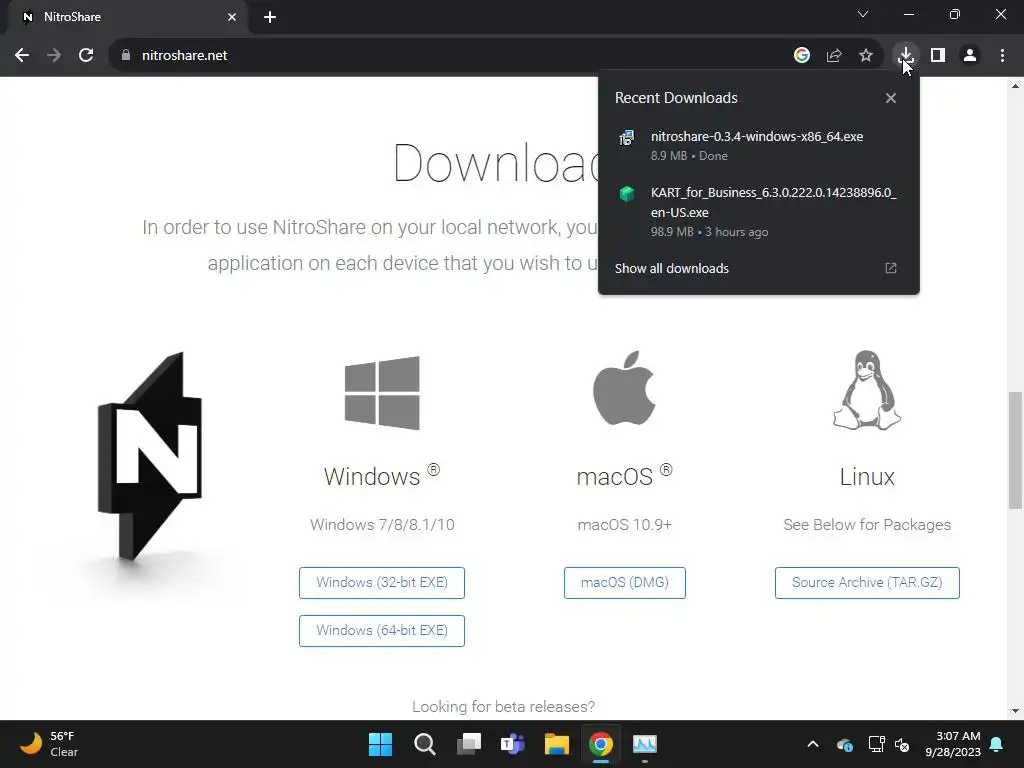Click the NitroShare logo graphic

coord(150,456)
